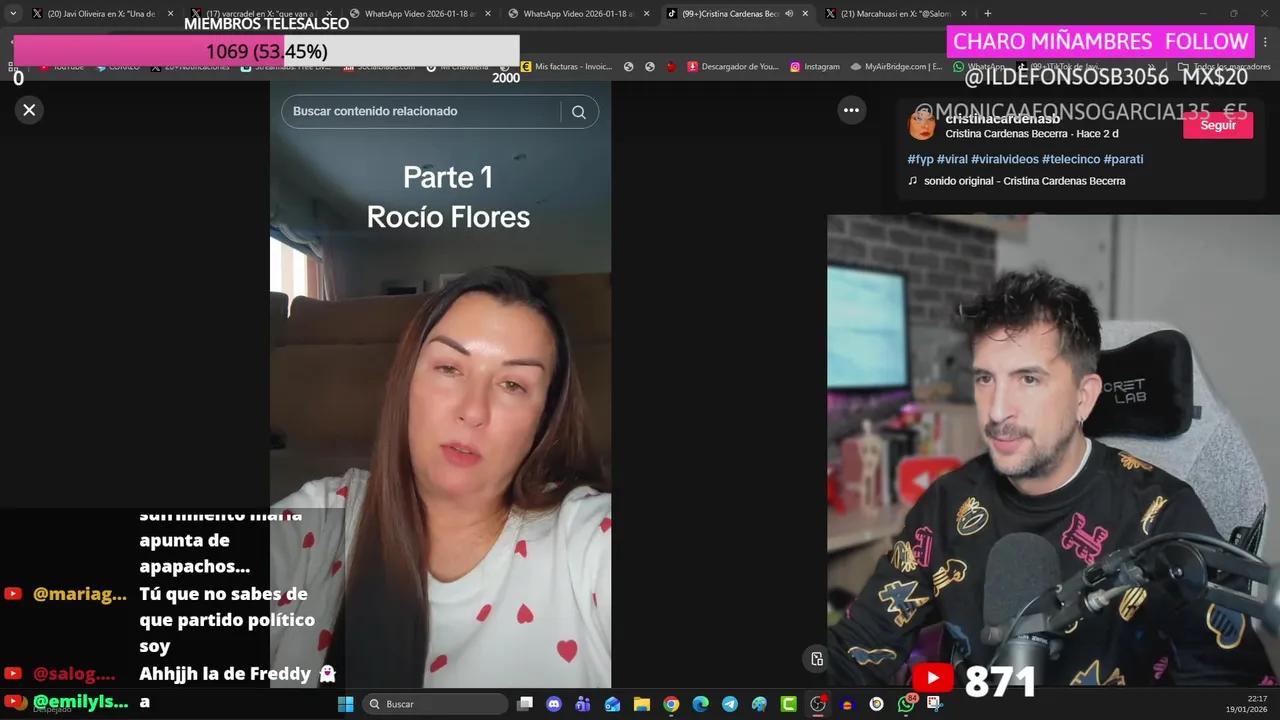Open the #parati hashtag link
This screenshot has width=1280, height=720.
point(1123,159)
